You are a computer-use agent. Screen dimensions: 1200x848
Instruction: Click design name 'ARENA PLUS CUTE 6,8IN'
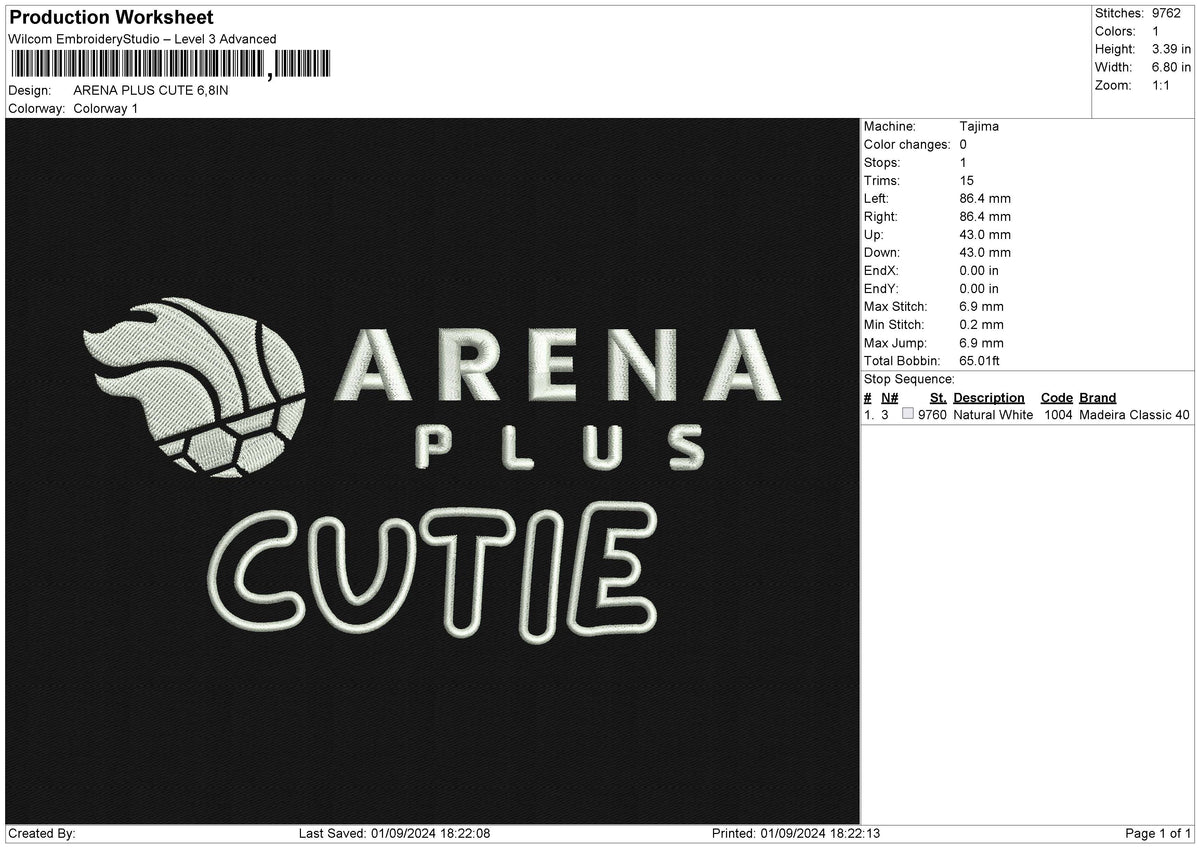point(150,90)
